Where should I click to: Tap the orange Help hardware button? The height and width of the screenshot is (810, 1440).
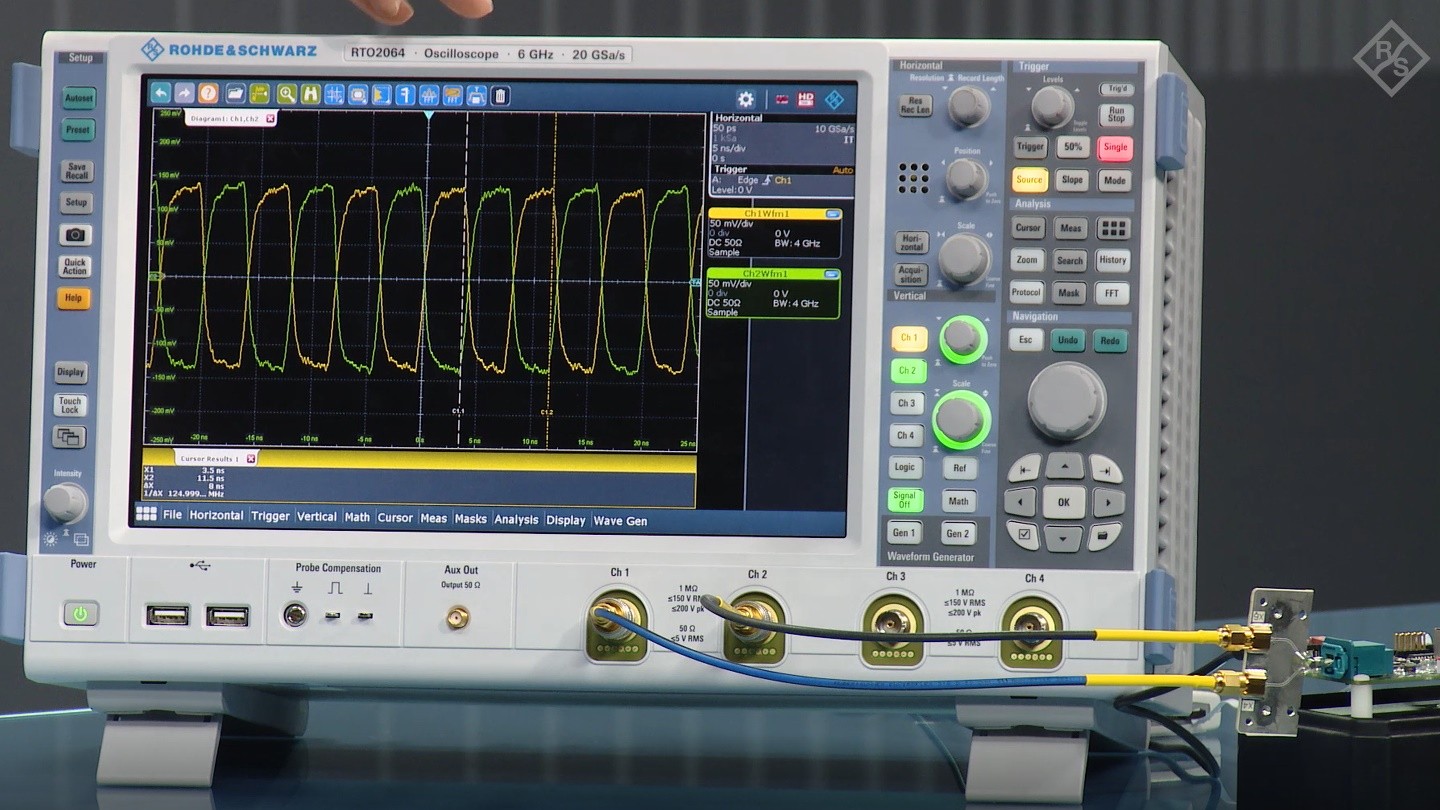tap(73, 298)
